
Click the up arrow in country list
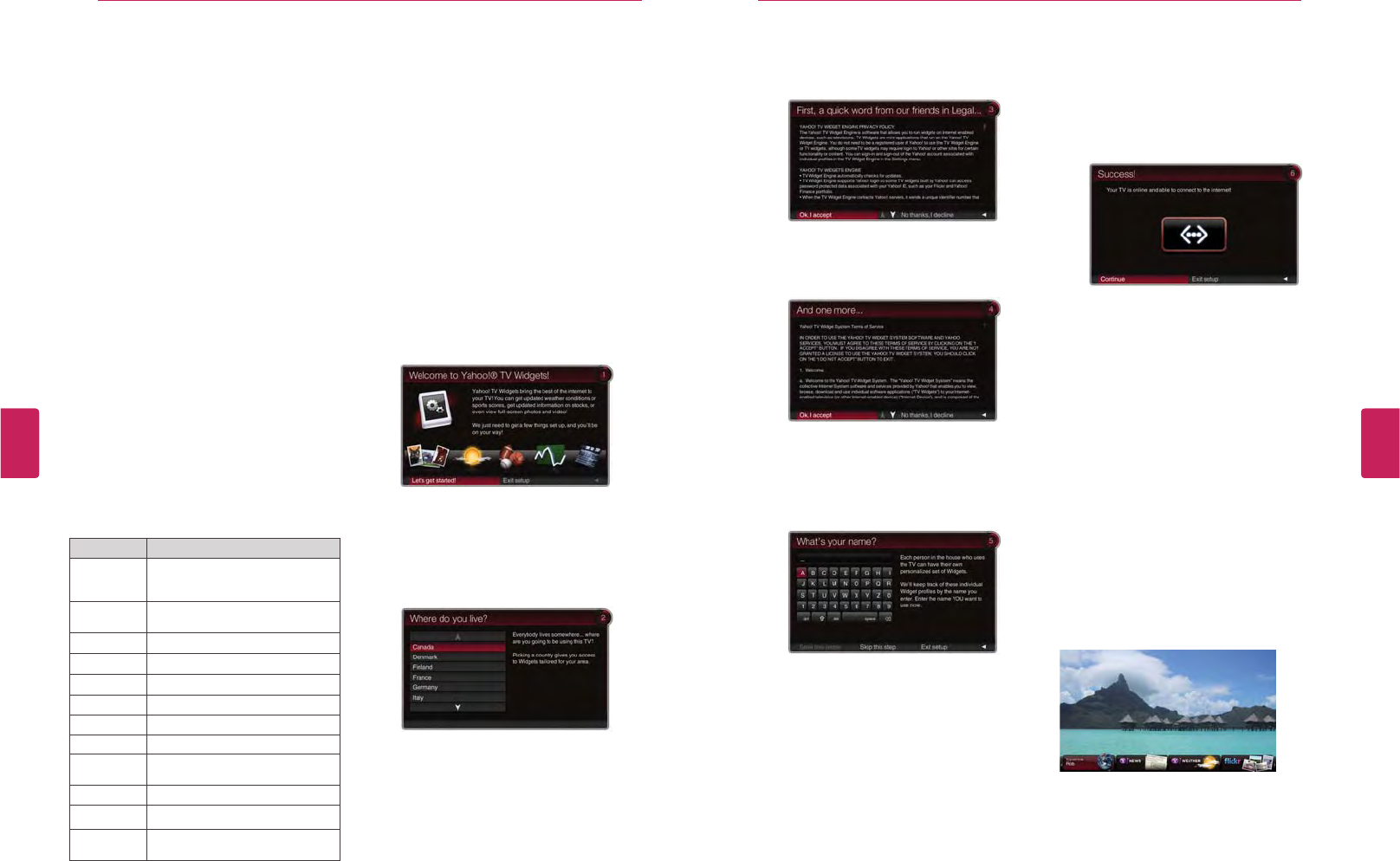tap(457, 637)
